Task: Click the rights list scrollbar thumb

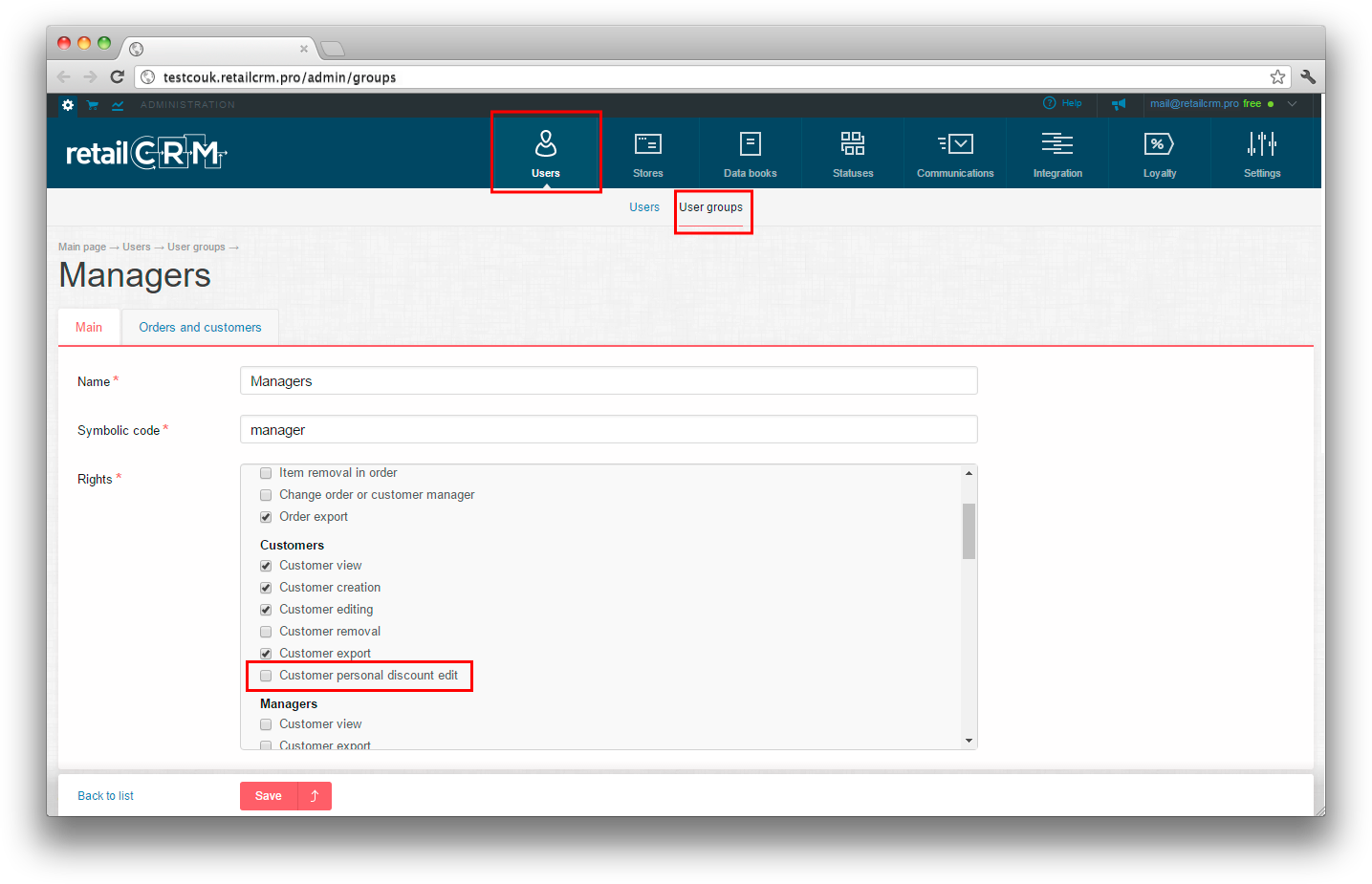Action: [x=969, y=530]
